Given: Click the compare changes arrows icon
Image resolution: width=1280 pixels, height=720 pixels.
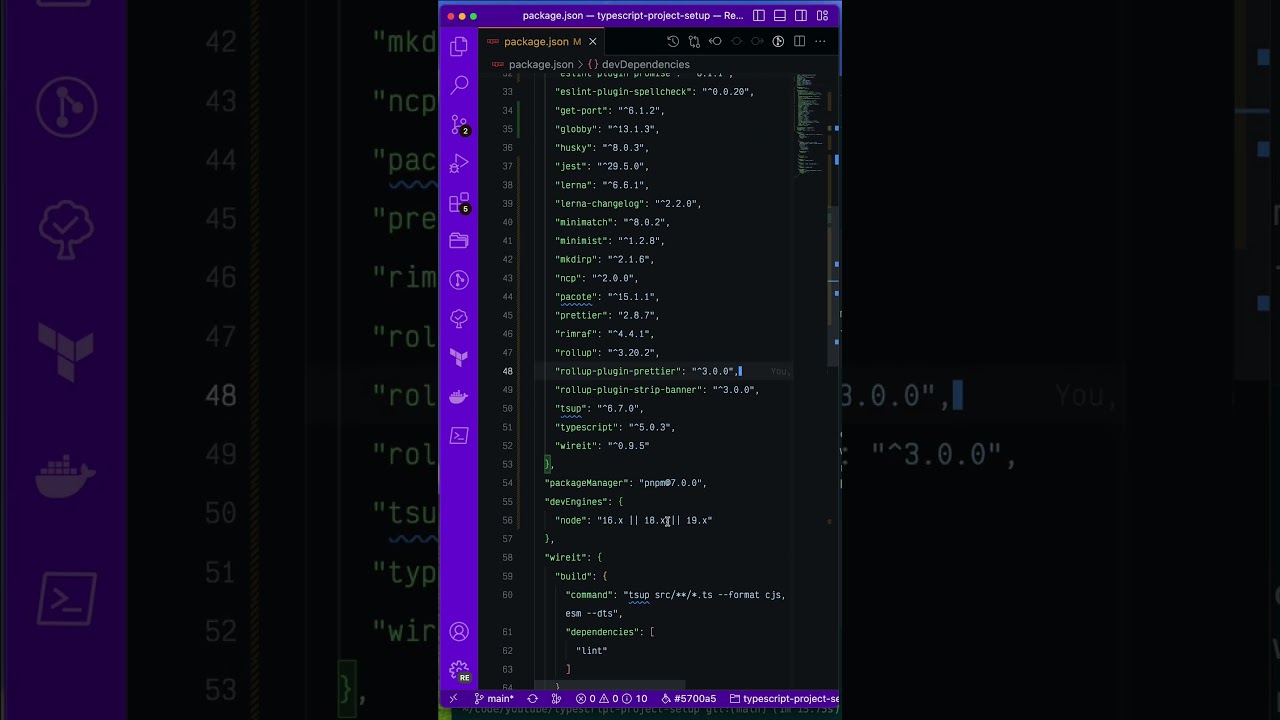Looking at the screenshot, I should (694, 41).
